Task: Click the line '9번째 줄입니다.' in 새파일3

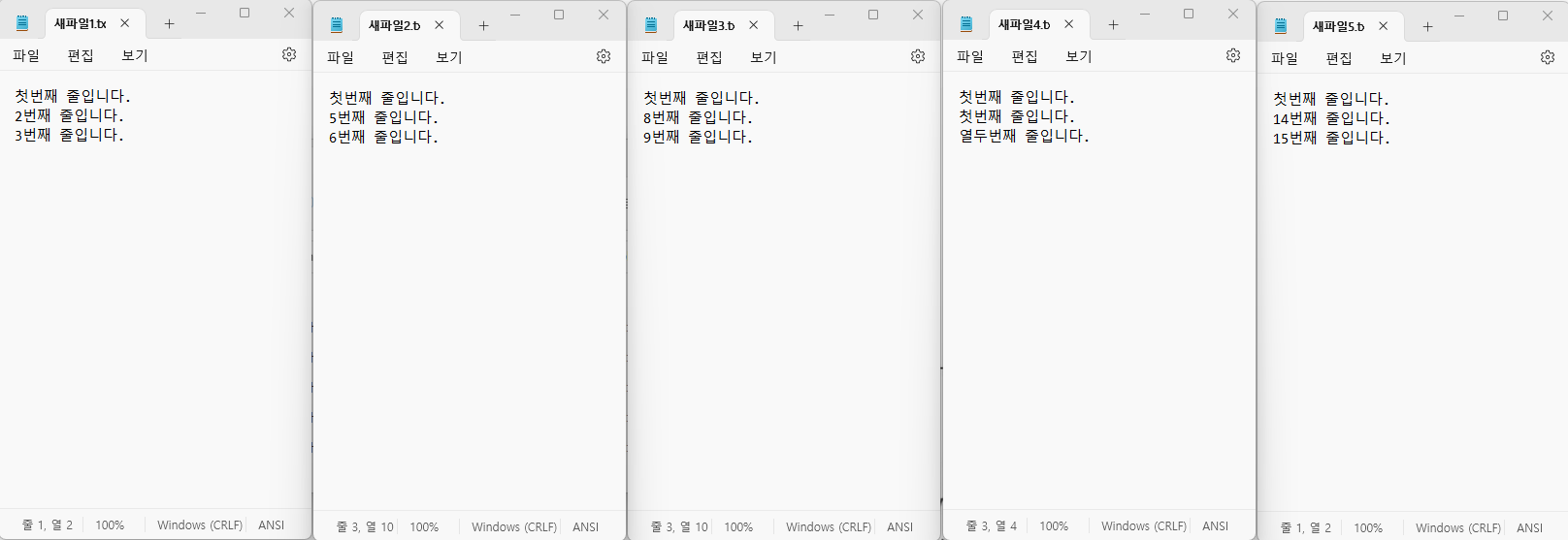Action: [698, 137]
